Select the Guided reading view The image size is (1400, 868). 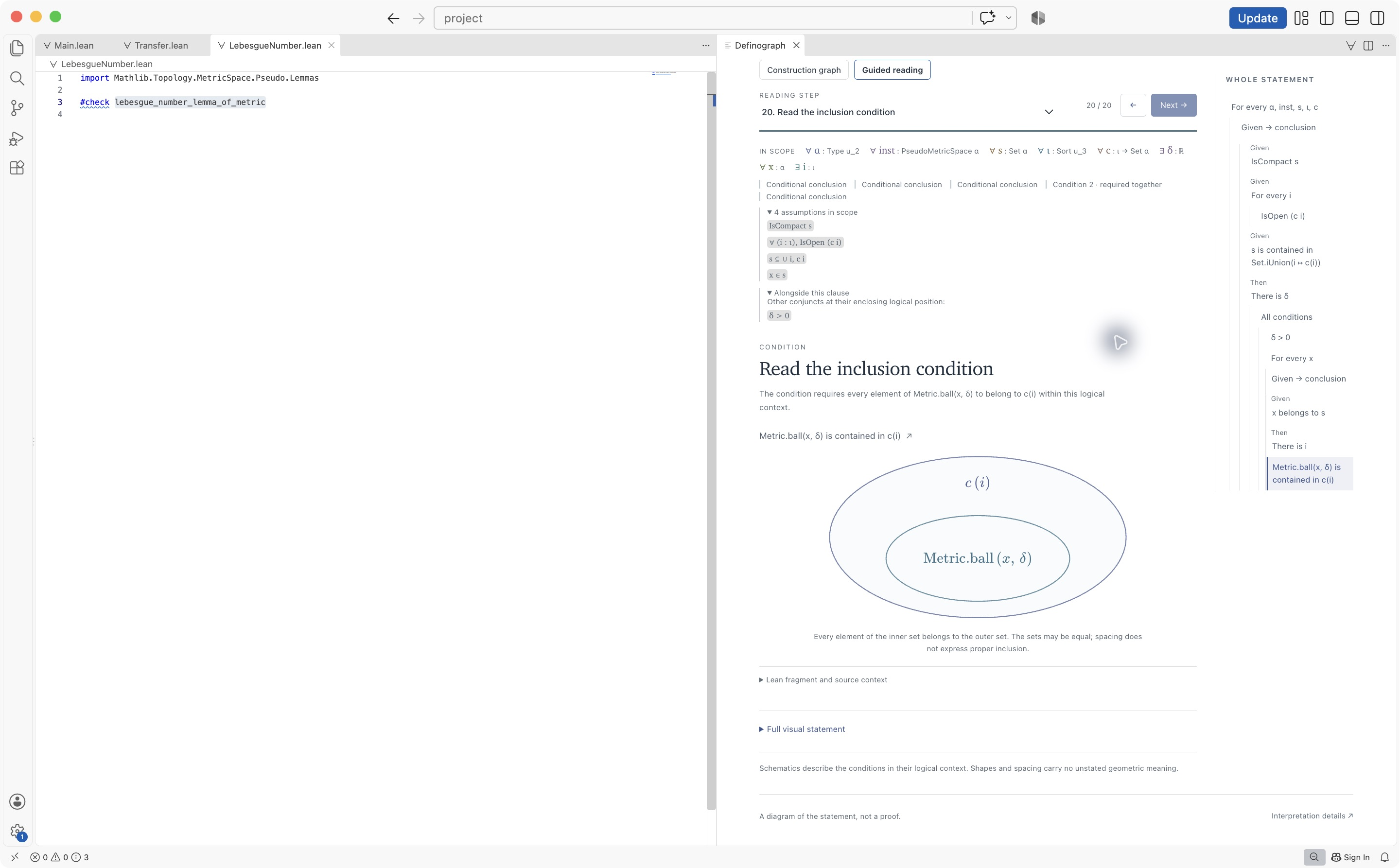tap(892, 70)
